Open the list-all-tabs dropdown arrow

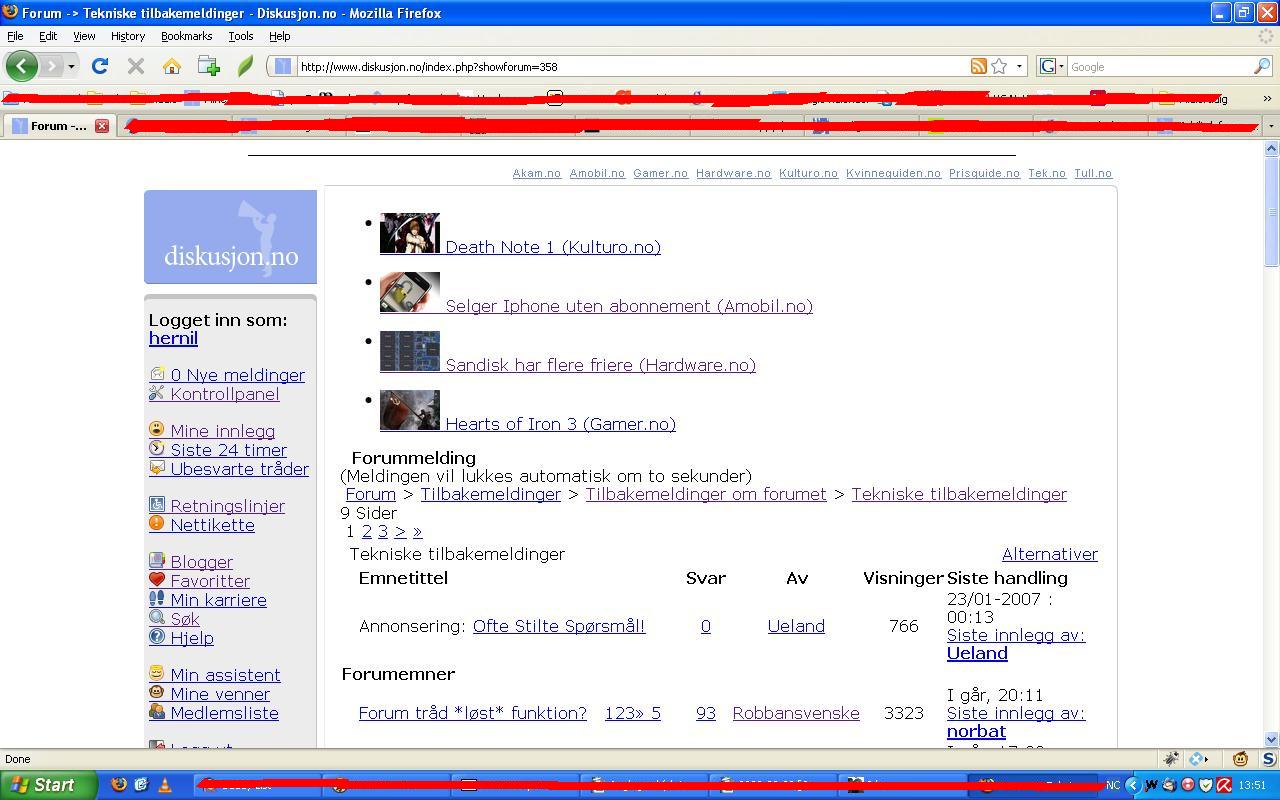[1271, 126]
